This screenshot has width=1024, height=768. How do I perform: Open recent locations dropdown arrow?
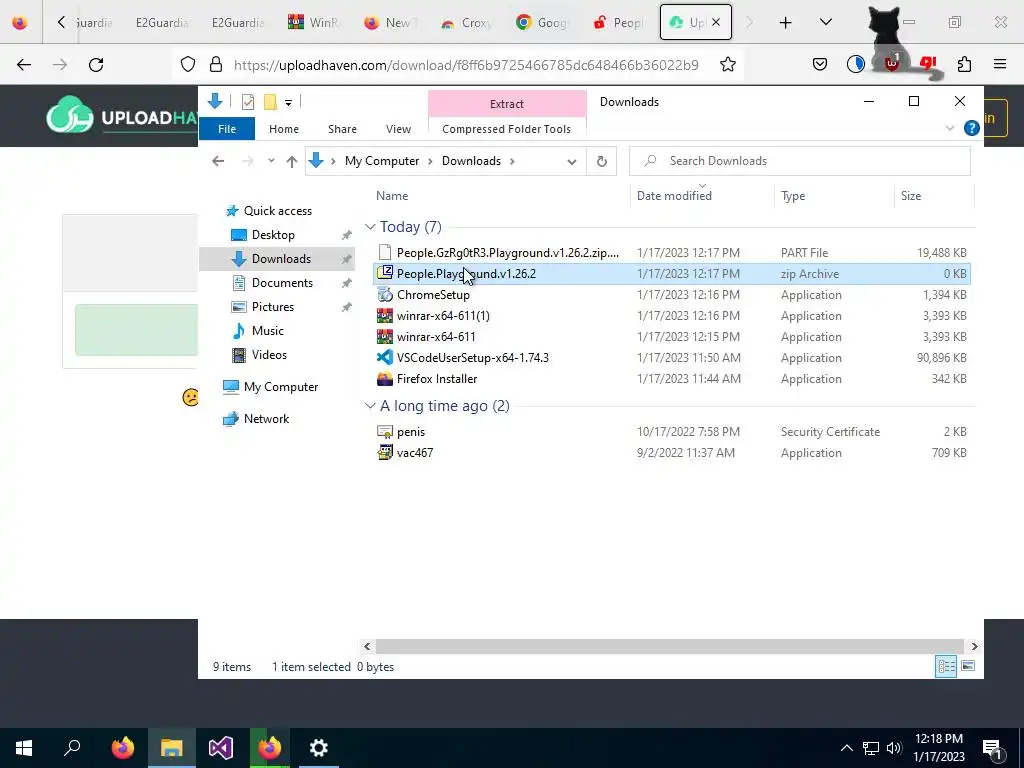click(x=271, y=161)
